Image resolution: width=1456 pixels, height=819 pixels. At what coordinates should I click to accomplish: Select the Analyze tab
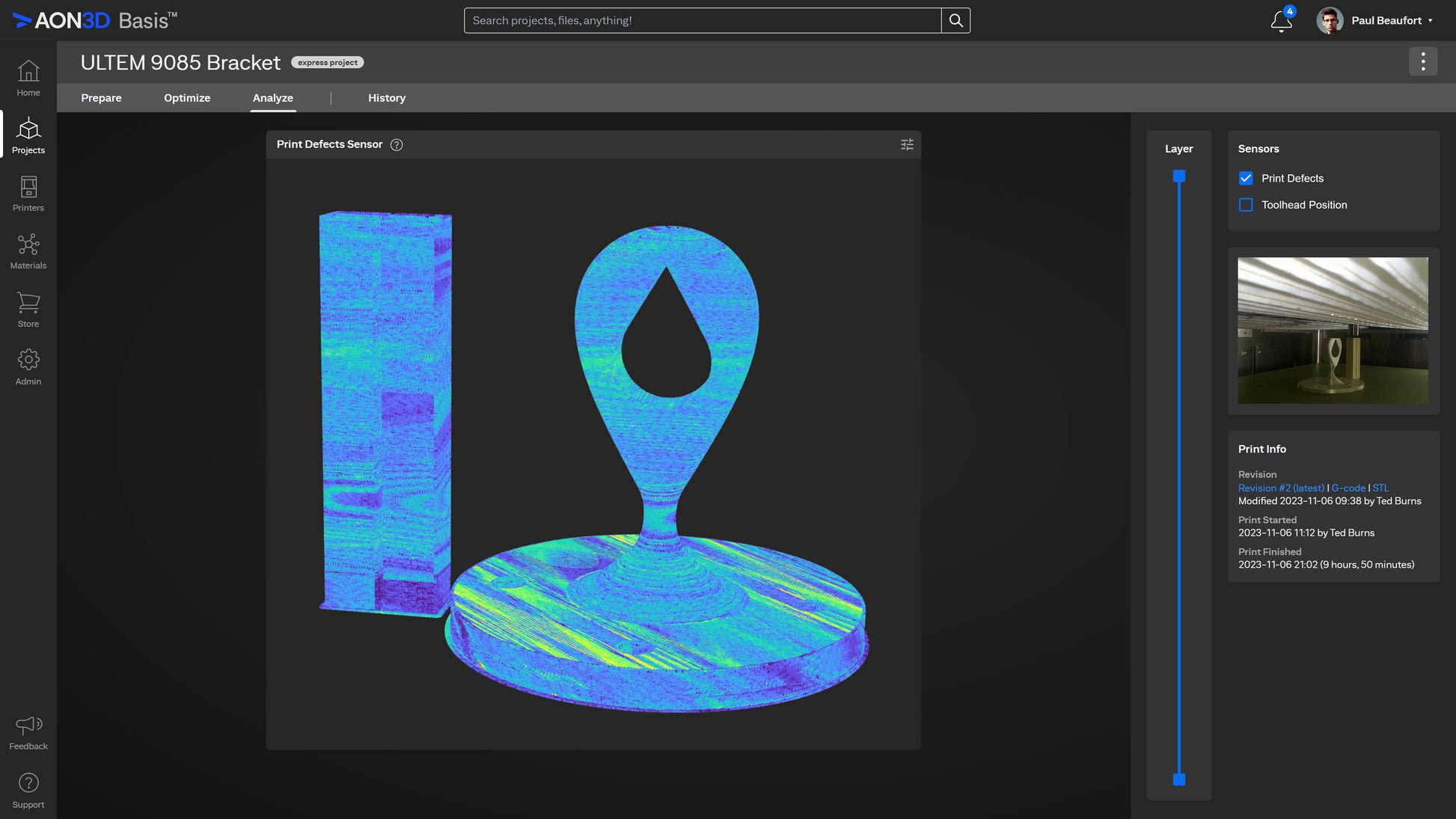273,98
